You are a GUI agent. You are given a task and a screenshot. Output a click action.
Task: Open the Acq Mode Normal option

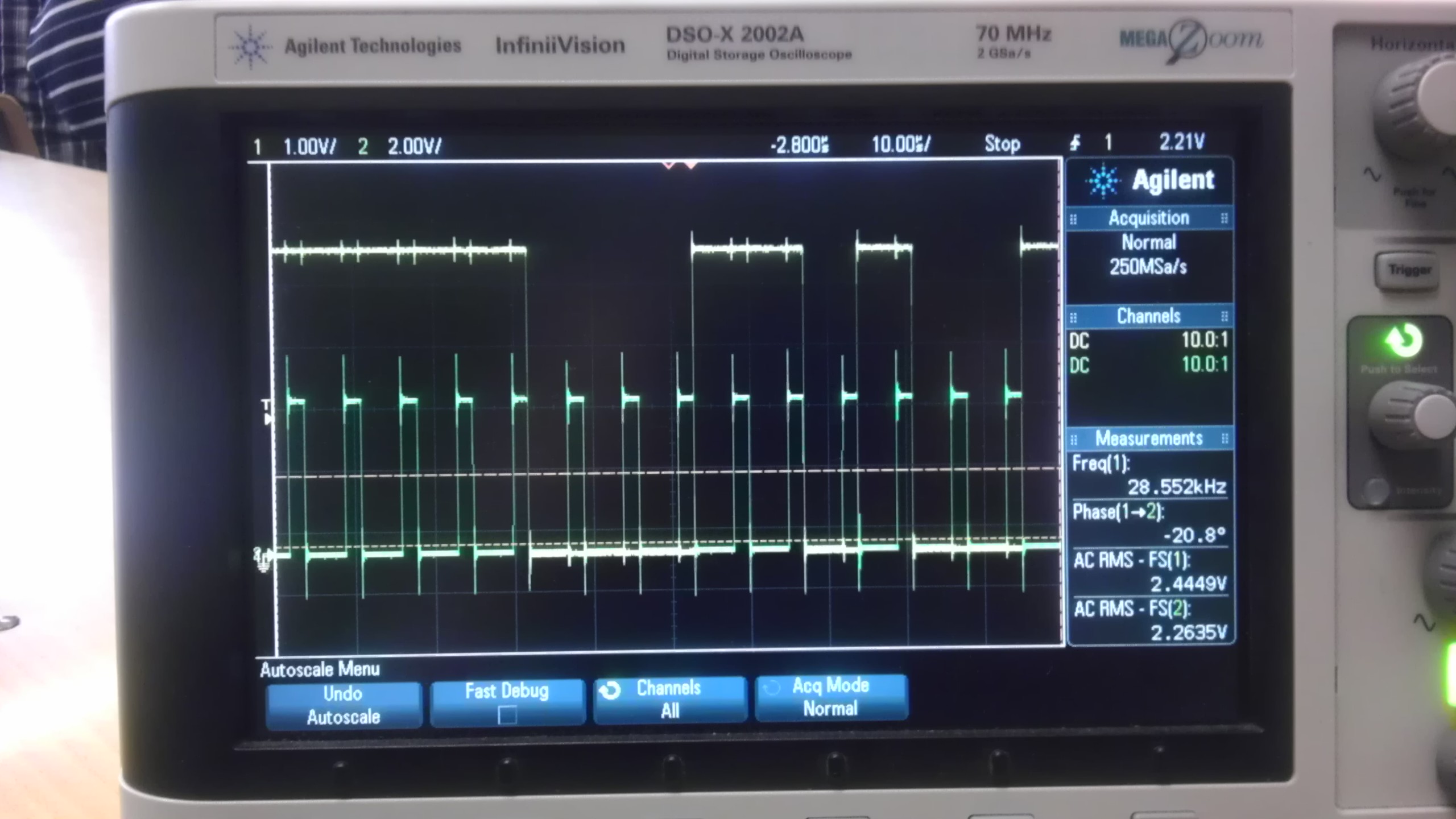(x=830, y=697)
